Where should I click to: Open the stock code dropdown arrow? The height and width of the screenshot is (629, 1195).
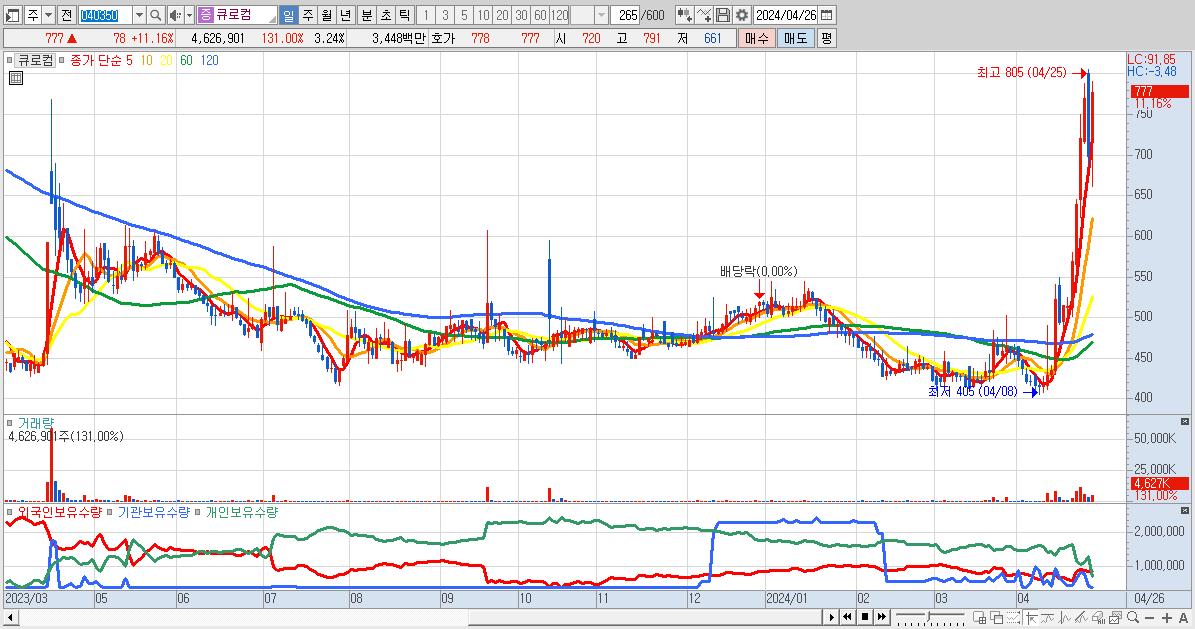coord(139,15)
